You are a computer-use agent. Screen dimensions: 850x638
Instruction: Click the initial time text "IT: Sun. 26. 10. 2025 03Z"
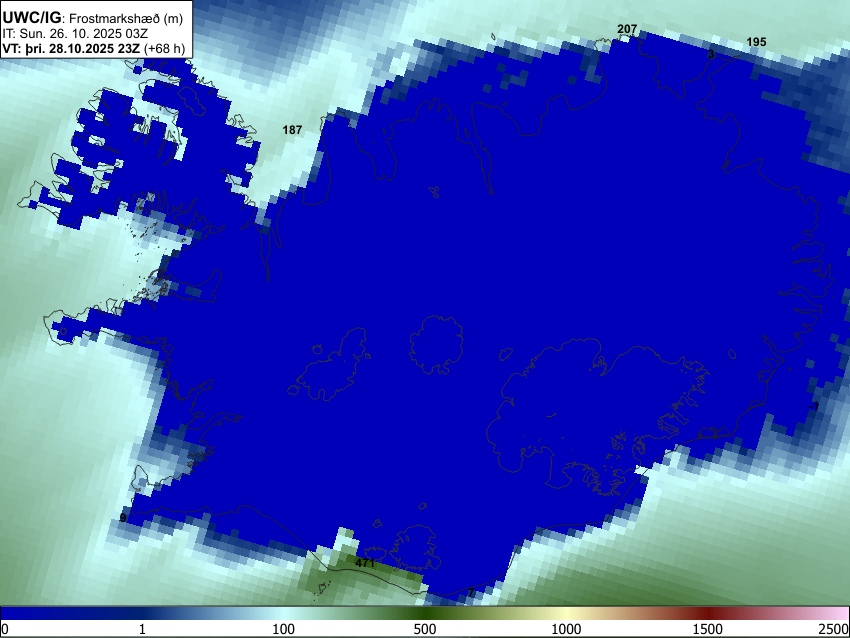coord(75,33)
